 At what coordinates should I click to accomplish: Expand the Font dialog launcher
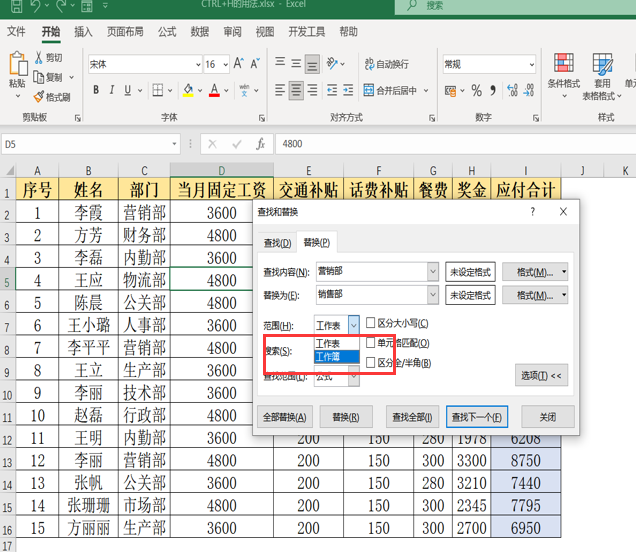coord(262,118)
